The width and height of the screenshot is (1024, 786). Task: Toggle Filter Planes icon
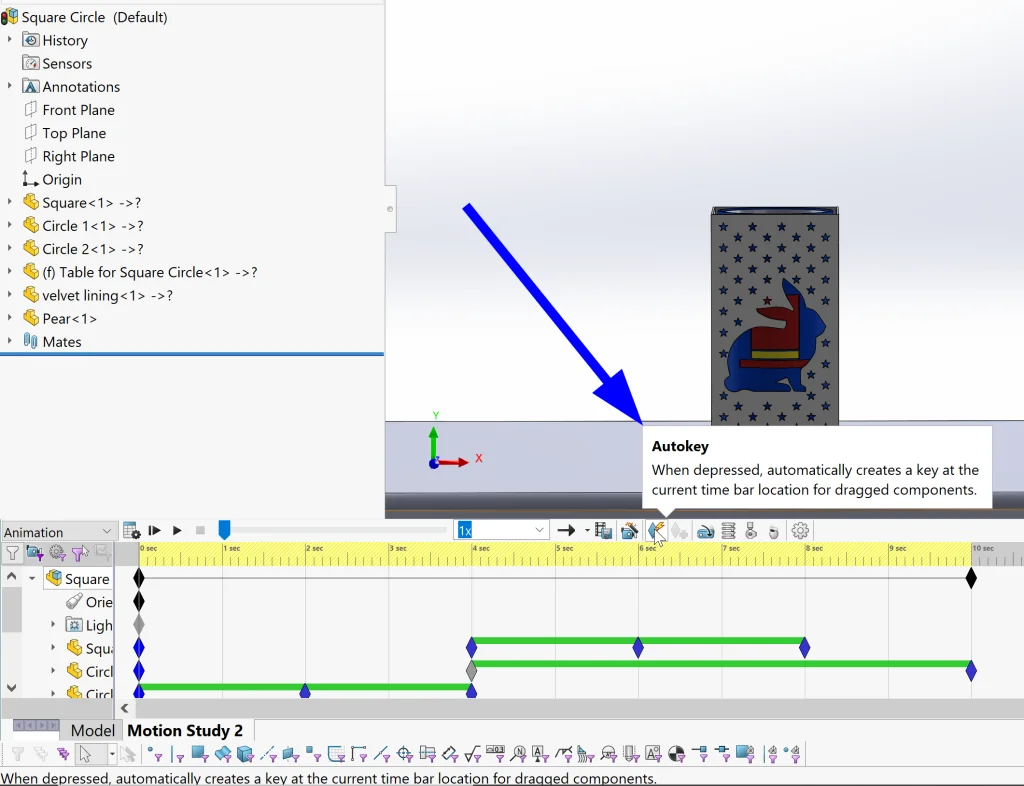(x=291, y=754)
